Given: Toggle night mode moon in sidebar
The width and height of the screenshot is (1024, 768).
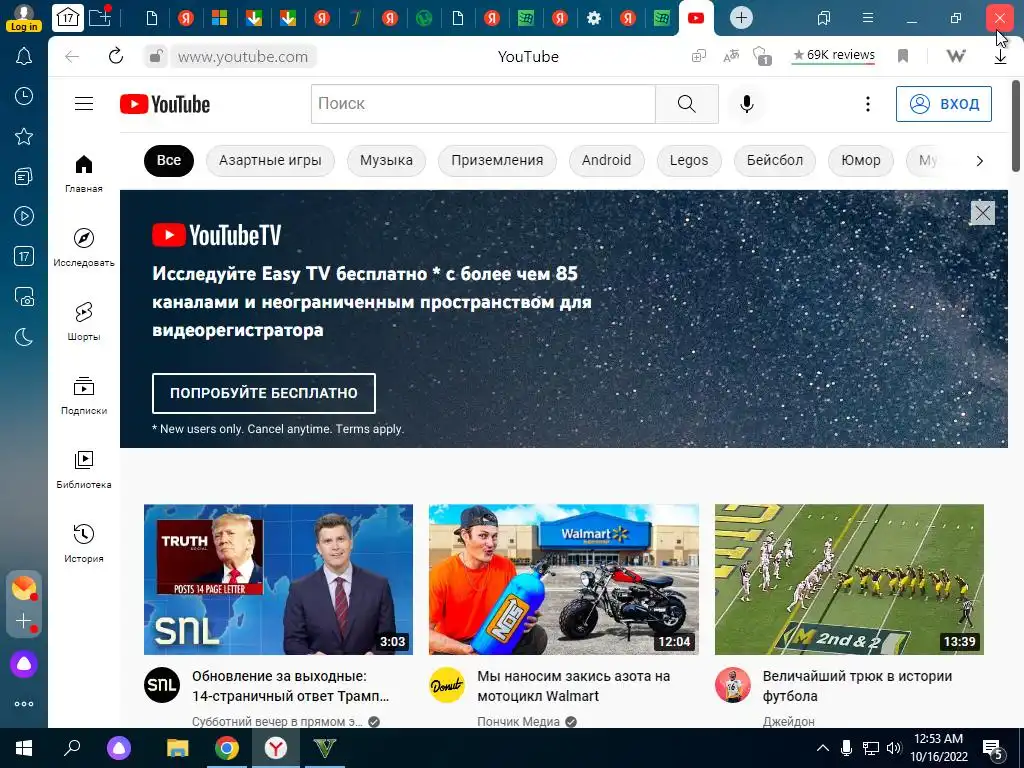Looking at the screenshot, I should tap(24, 337).
